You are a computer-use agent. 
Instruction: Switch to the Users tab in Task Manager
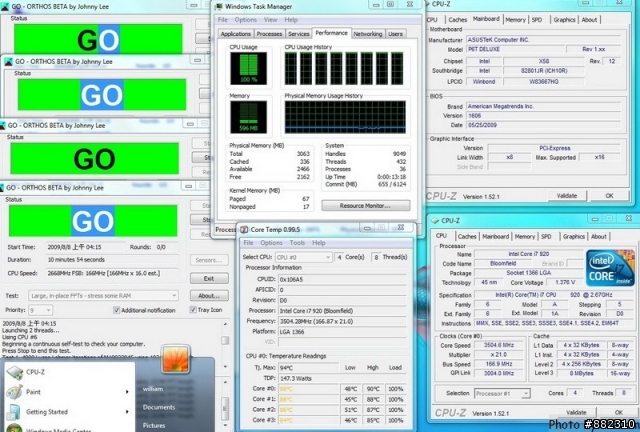click(395, 34)
